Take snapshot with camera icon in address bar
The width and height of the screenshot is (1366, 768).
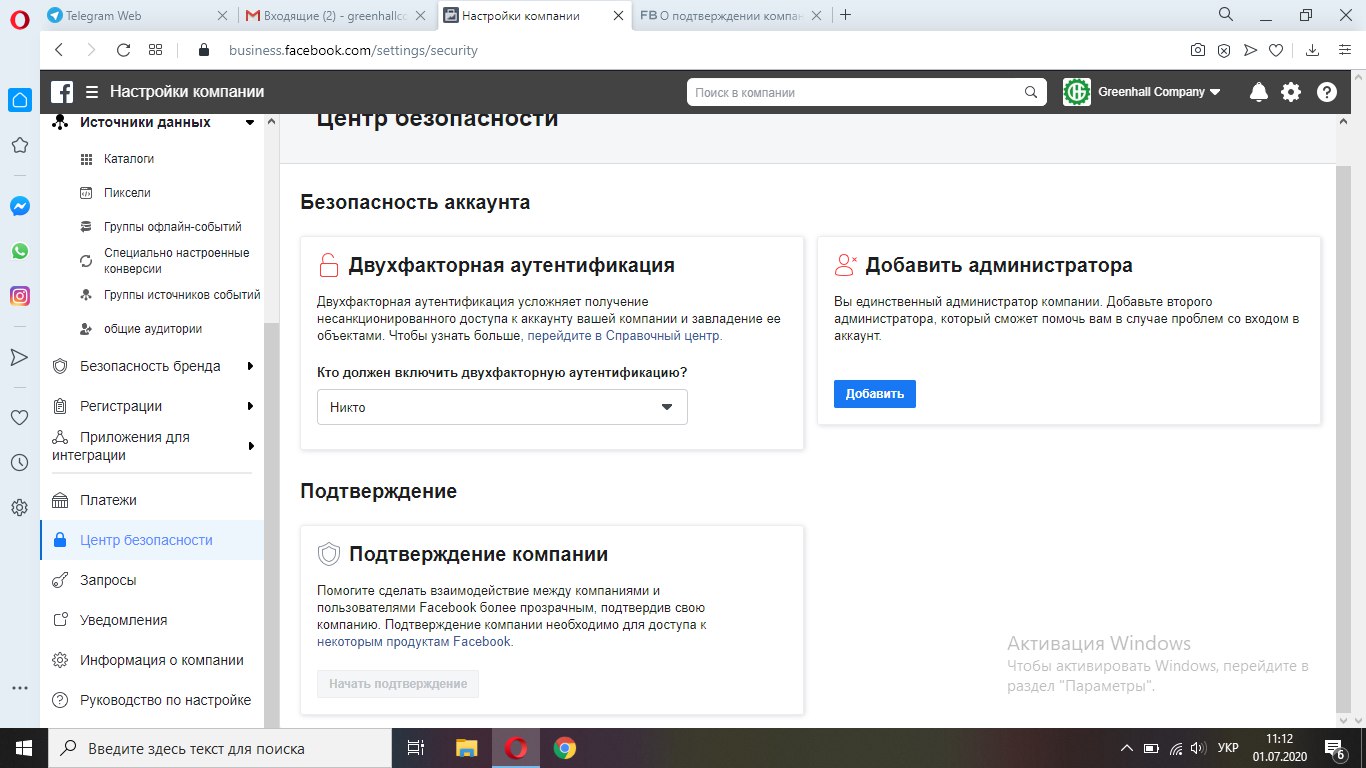click(1198, 50)
